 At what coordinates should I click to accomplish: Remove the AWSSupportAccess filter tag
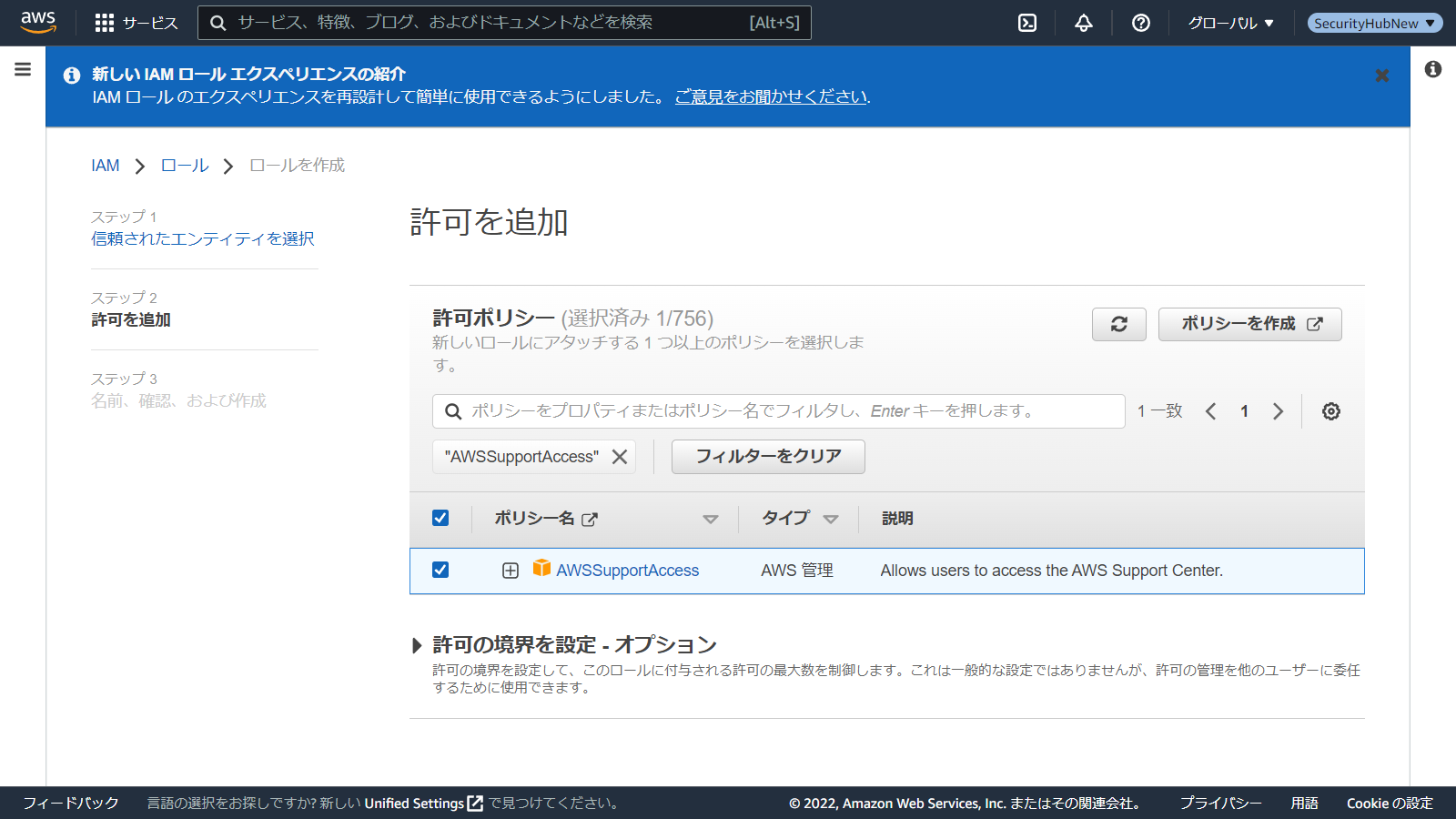(x=620, y=457)
